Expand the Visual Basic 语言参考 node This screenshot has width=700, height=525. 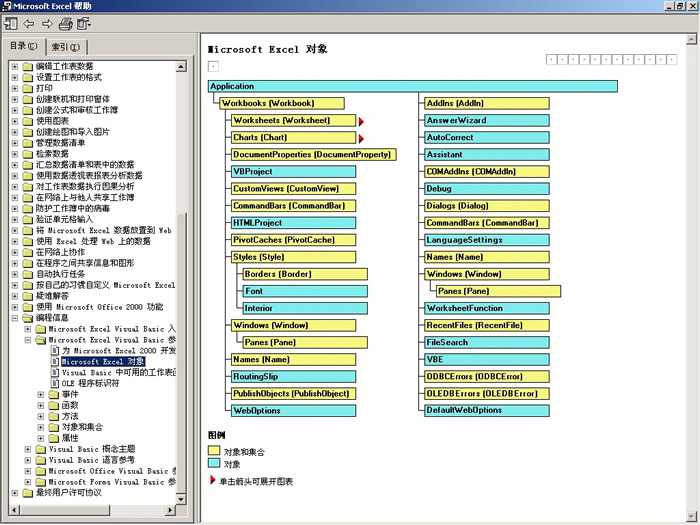click(27, 460)
